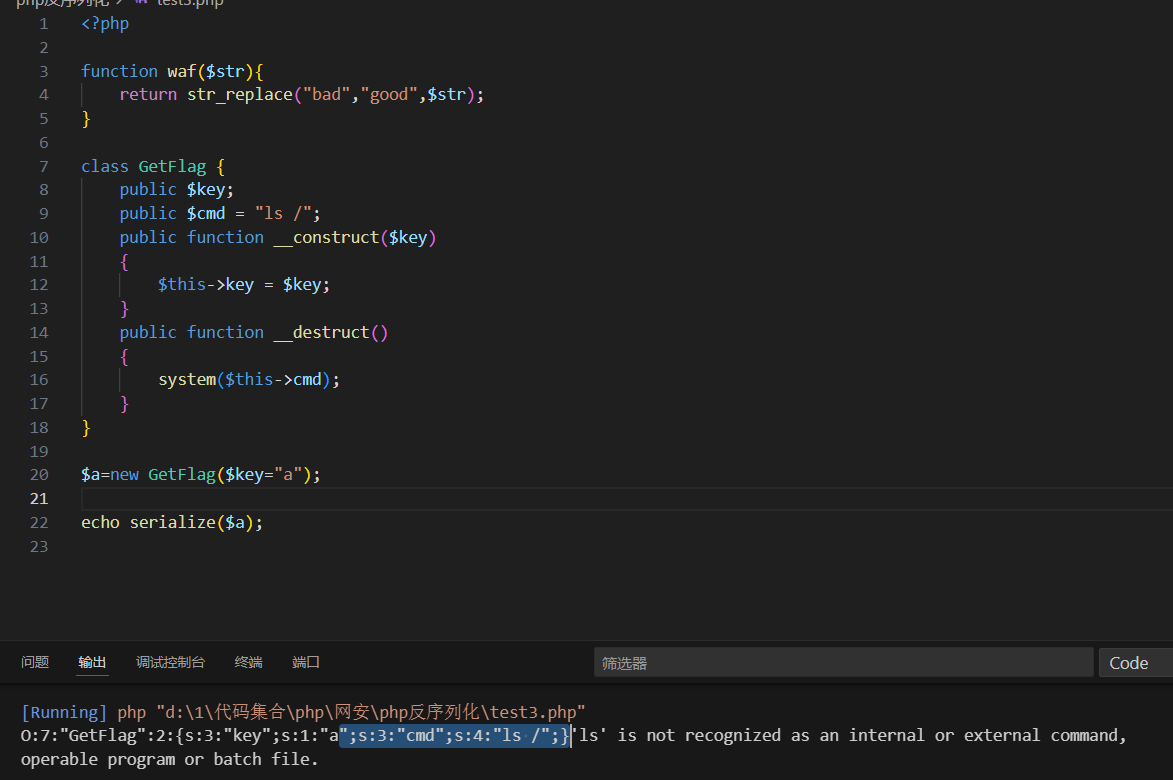
Task: Click the "bad" string literal
Action: (327, 94)
